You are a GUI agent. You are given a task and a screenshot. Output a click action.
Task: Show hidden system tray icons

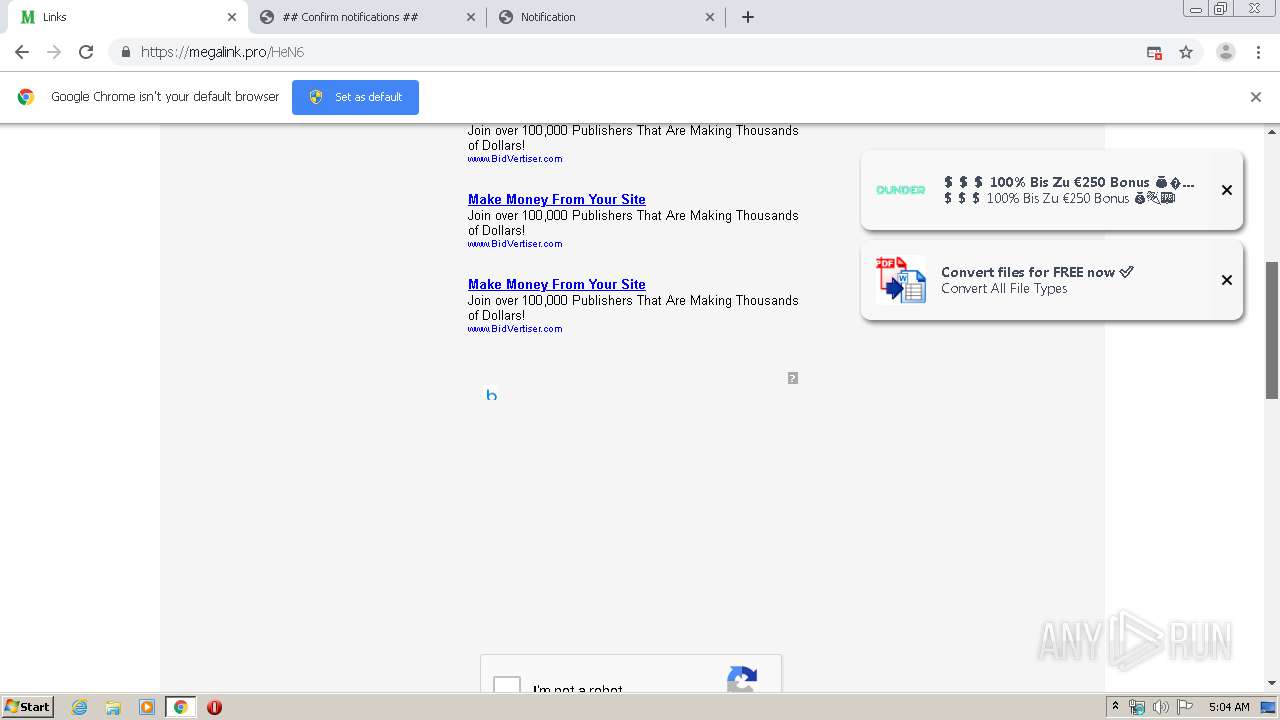pos(1115,707)
